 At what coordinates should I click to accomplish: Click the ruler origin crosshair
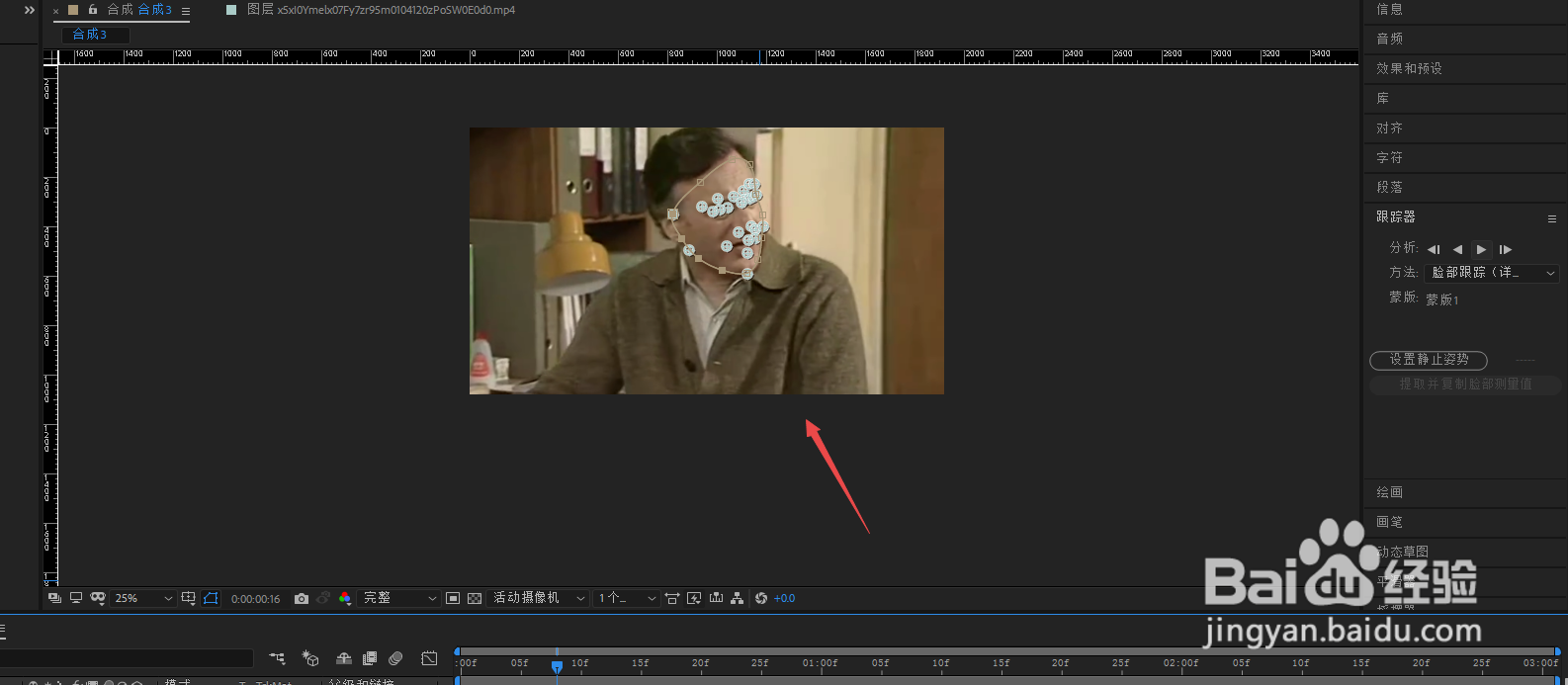tap(50, 57)
